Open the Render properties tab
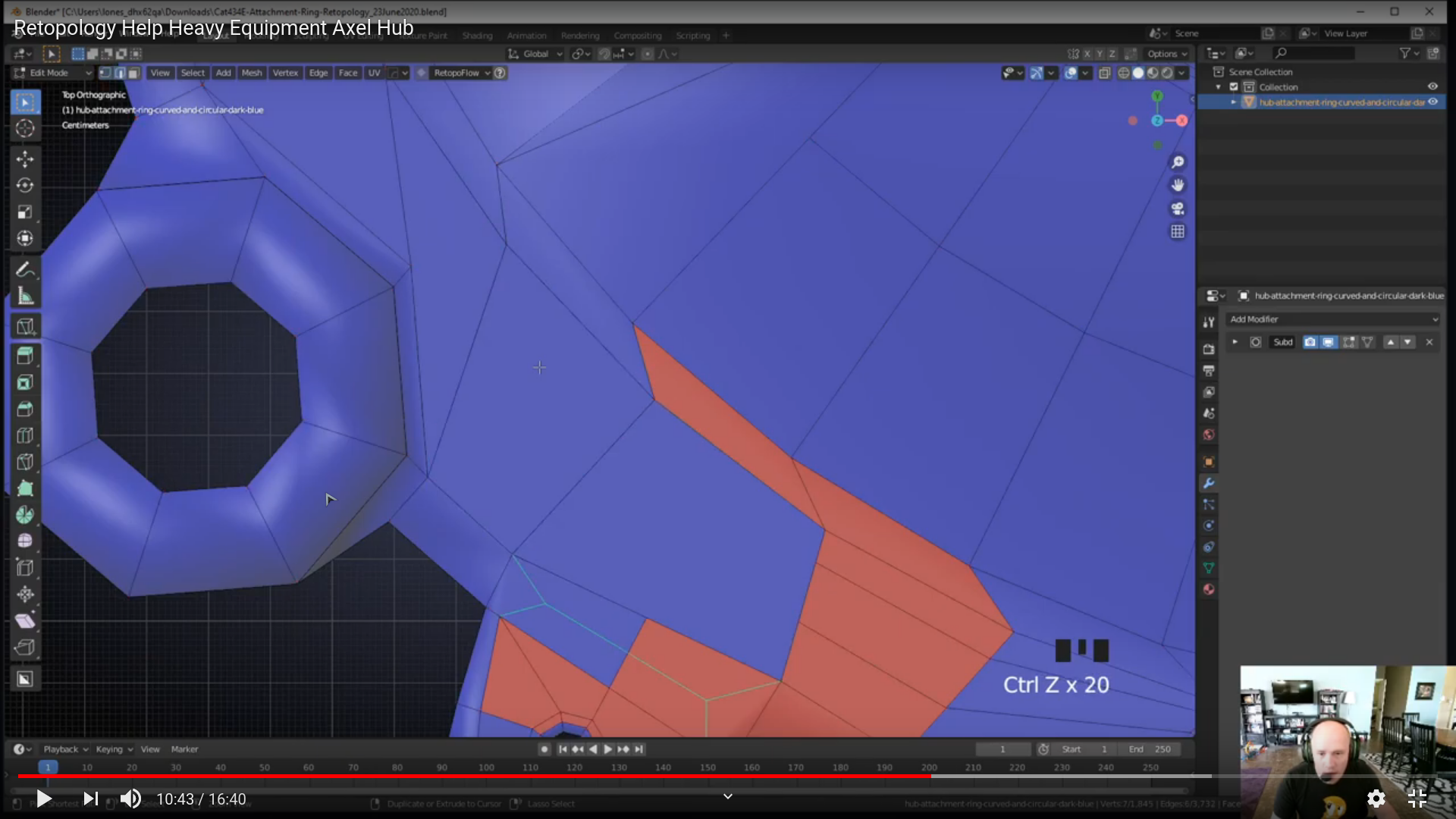This screenshot has width=1456, height=819. (1209, 350)
